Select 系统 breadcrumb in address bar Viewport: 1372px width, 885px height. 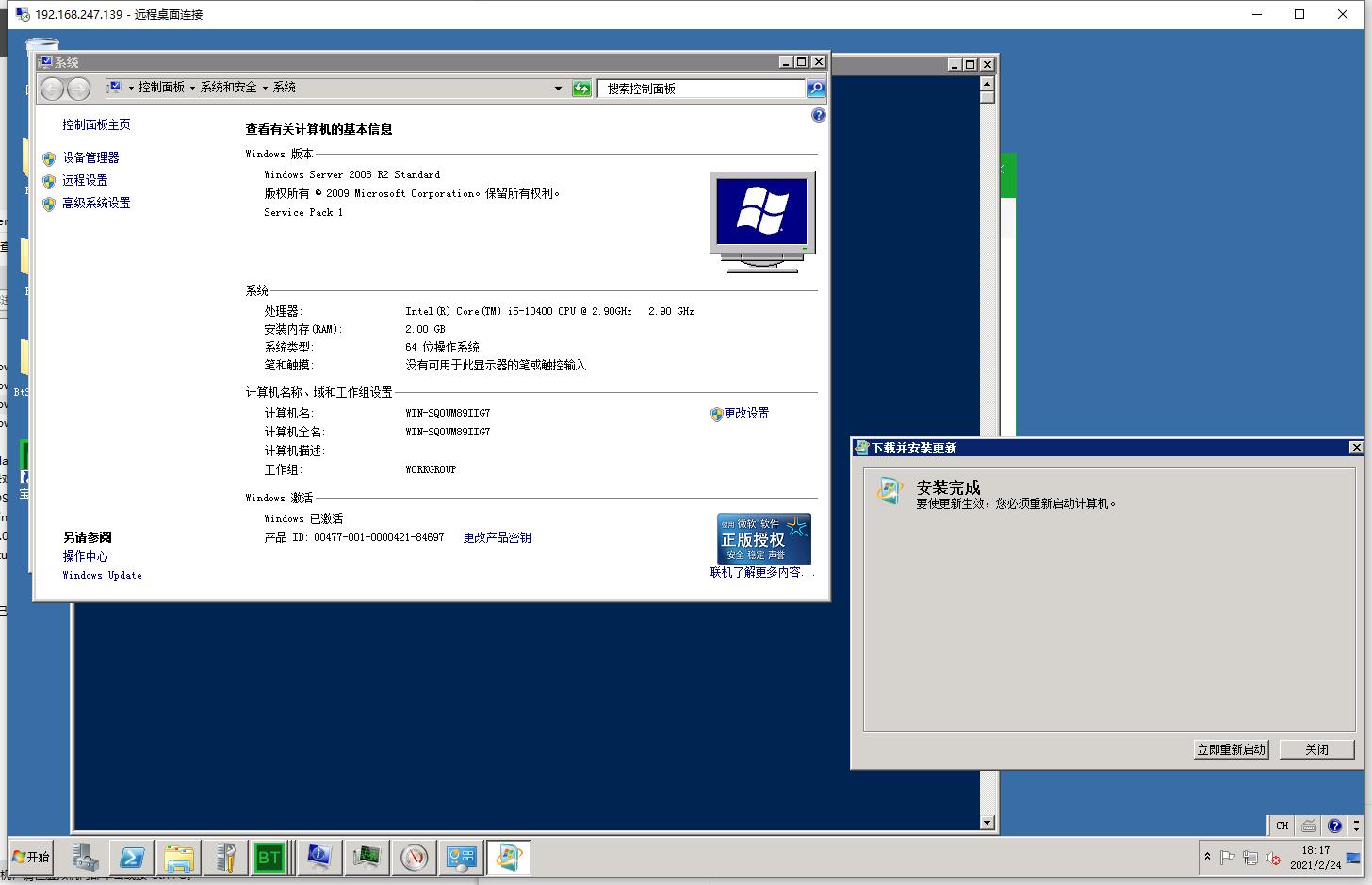[x=285, y=87]
